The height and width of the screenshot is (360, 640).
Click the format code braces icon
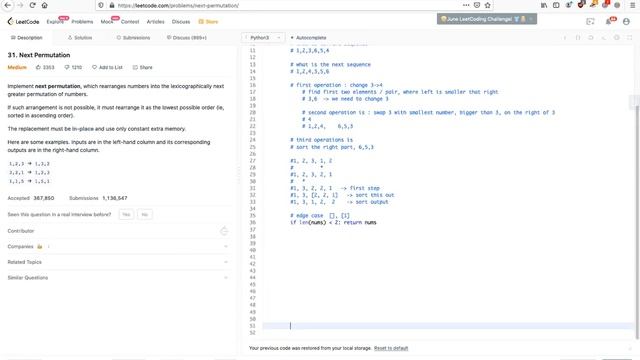(578, 38)
